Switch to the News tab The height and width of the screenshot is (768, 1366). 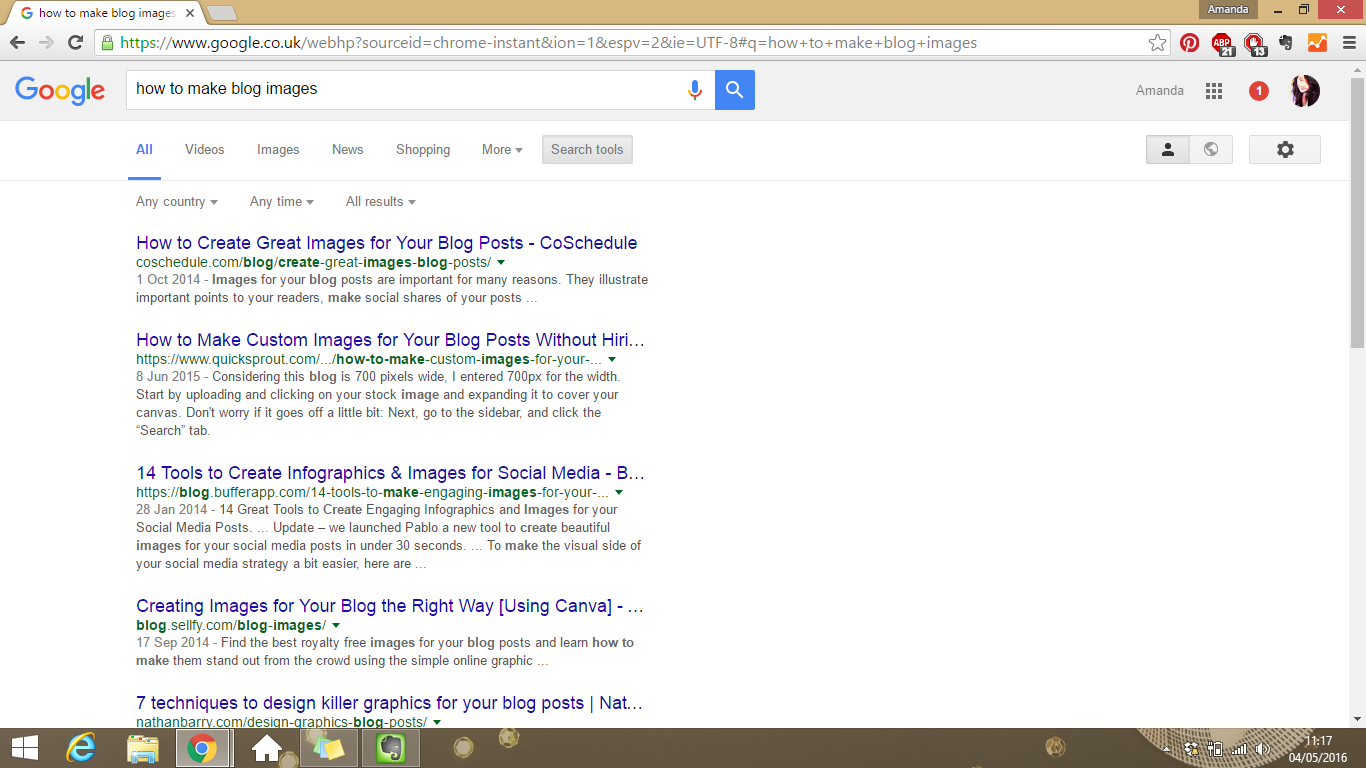tap(348, 150)
